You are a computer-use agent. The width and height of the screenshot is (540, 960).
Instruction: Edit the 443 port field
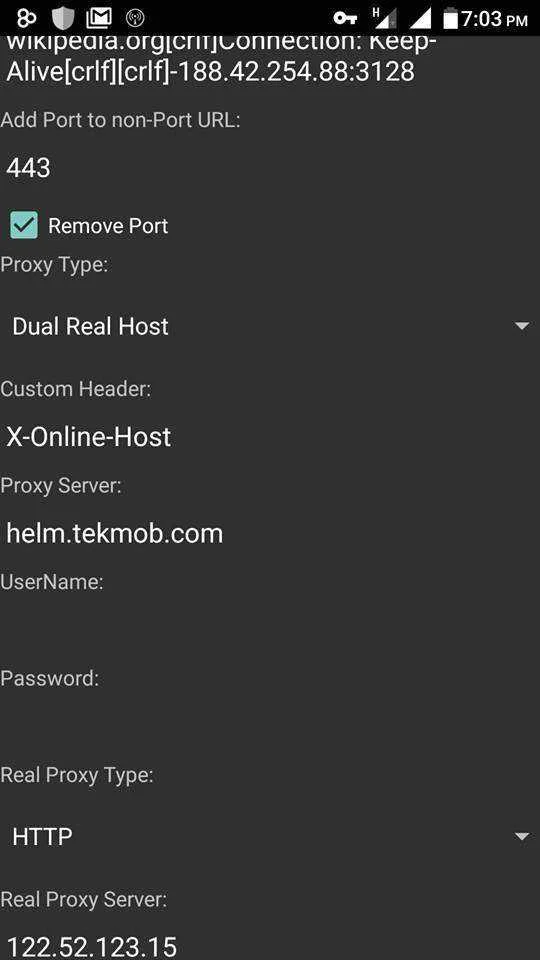click(270, 168)
